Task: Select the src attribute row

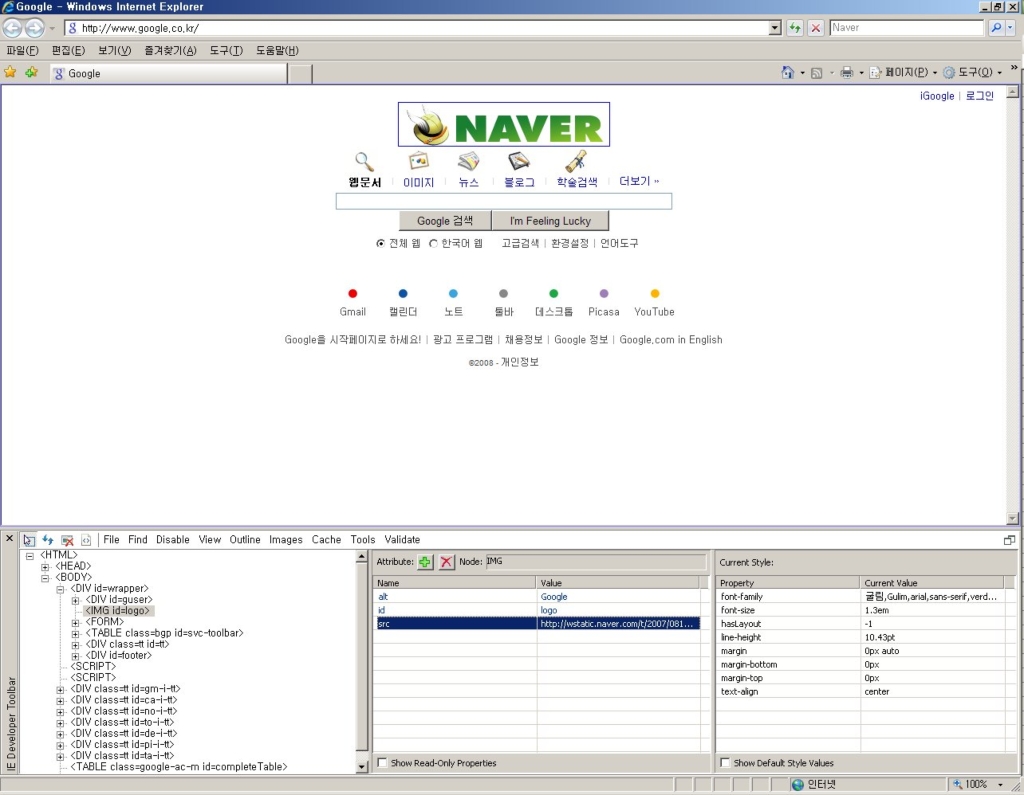Action: (x=537, y=624)
